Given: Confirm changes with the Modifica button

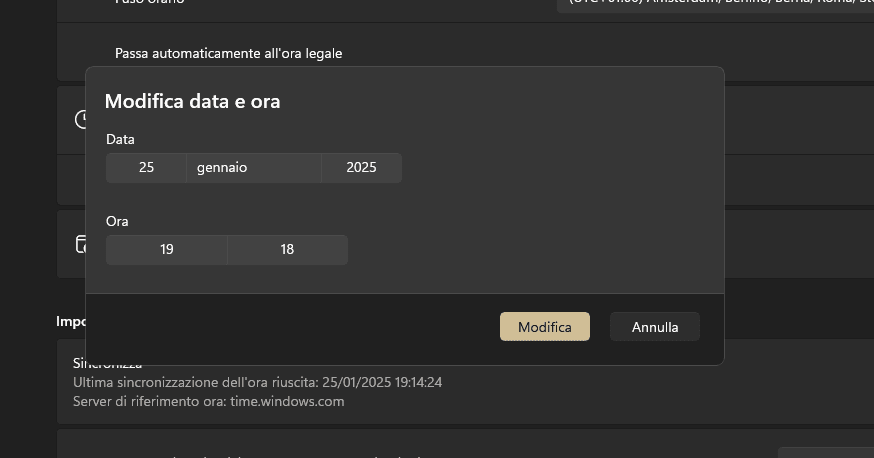Looking at the screenshot, I should 545,327.
